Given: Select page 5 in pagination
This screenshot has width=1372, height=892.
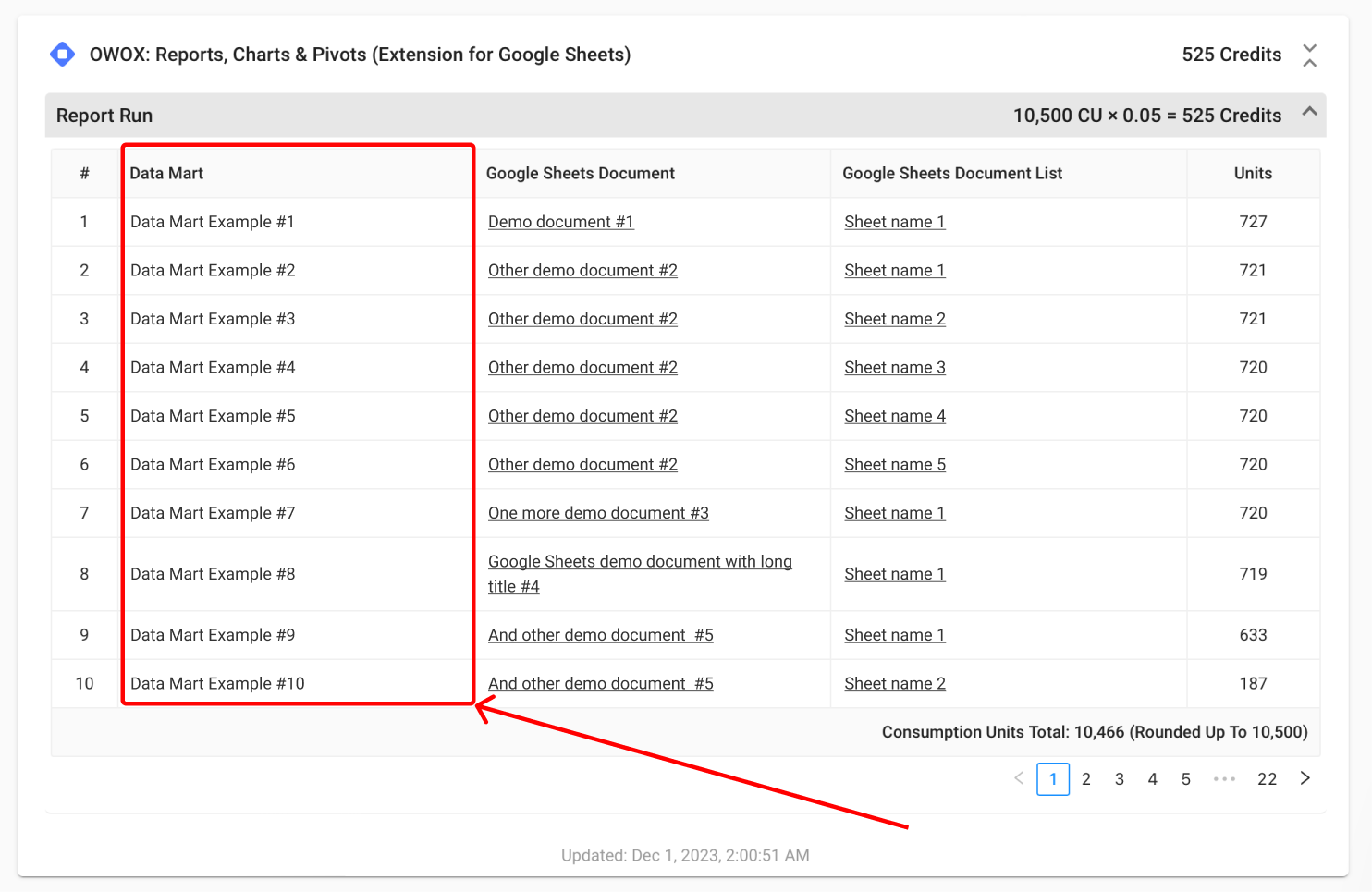Looking at the screenshot, I should [x=1186, y=779].
